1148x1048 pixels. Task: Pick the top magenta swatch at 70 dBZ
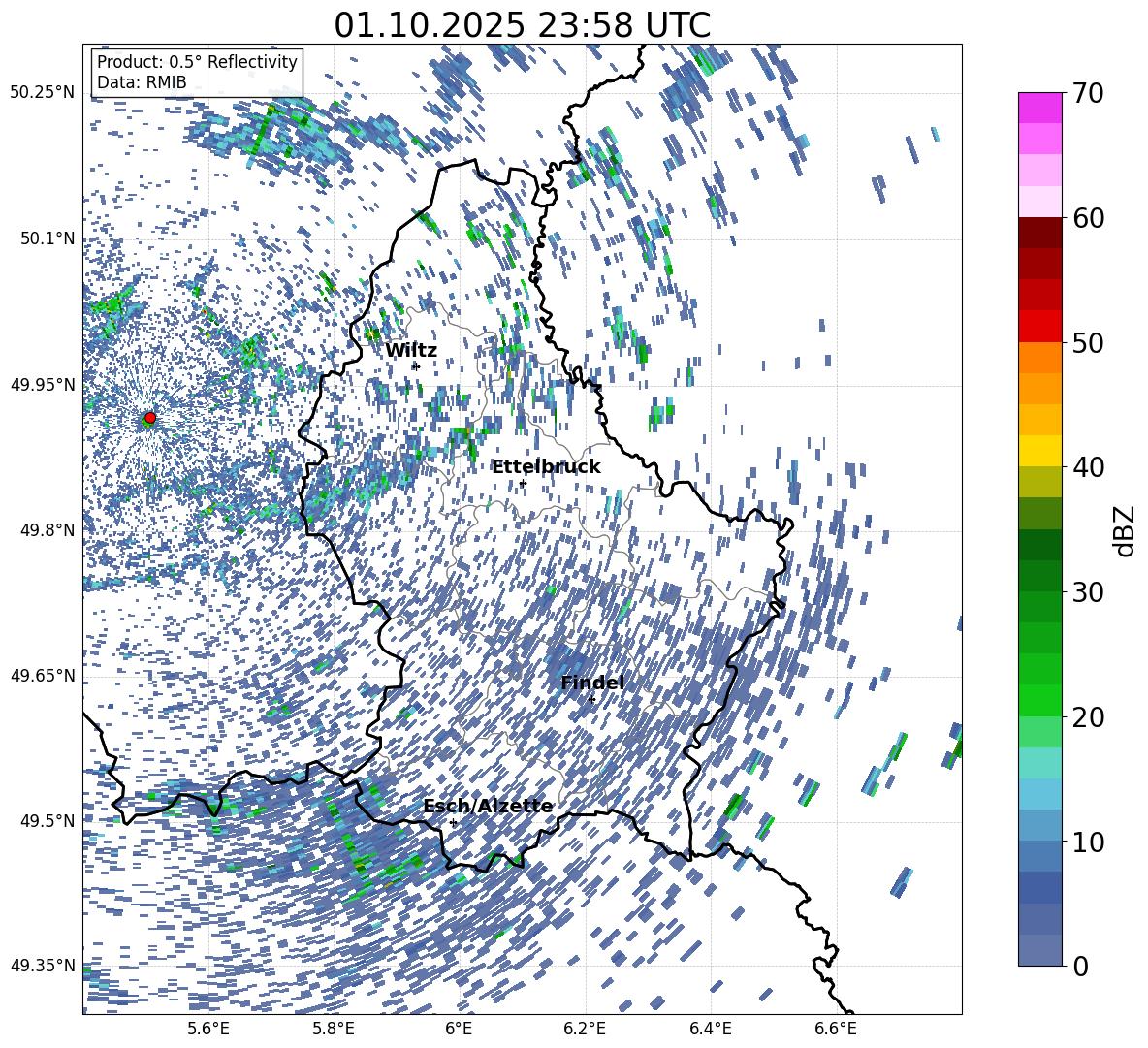click(x=1039, y=108)
